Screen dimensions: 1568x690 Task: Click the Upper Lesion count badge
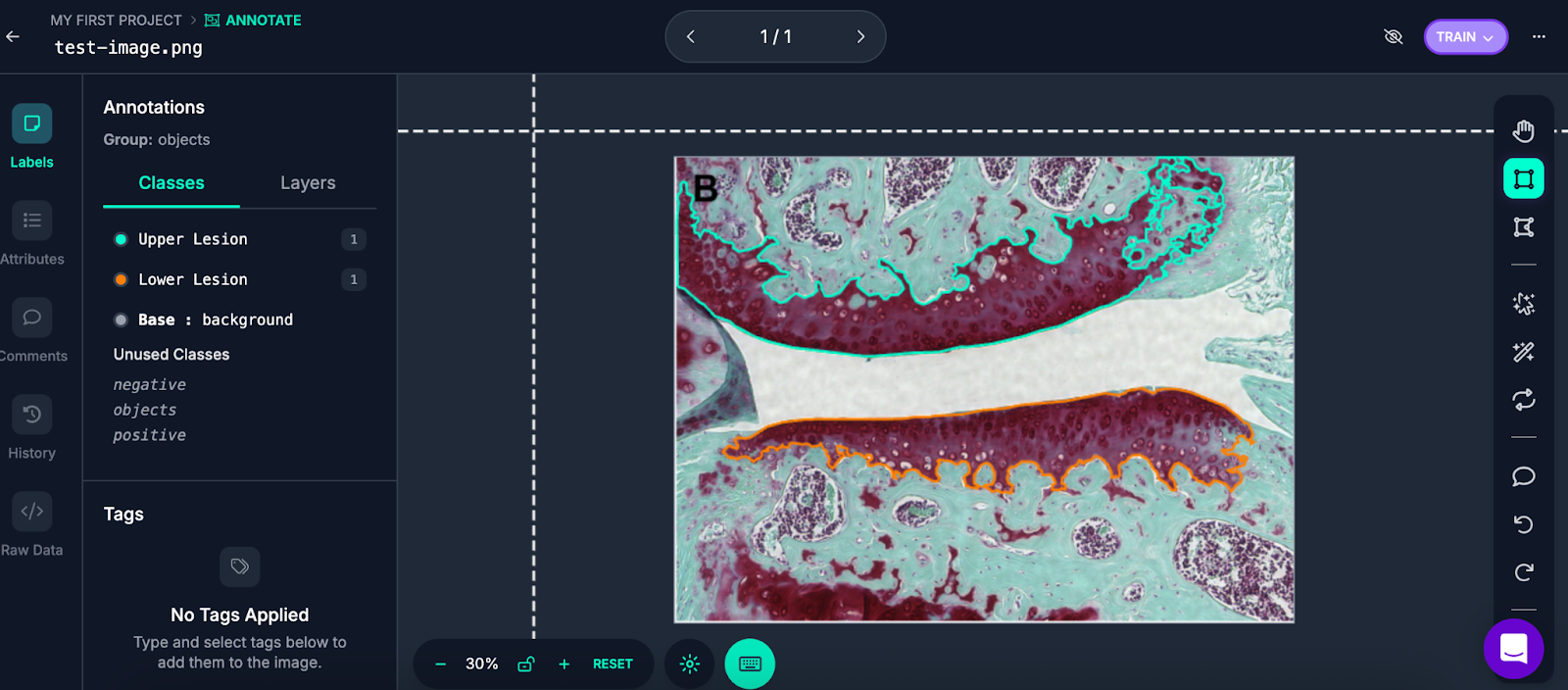[x=354, y=239]
